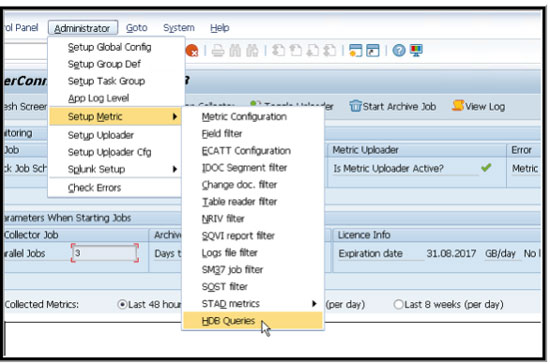
Task: Select App Log Level menu entry
Action: [x=116, y=98]
